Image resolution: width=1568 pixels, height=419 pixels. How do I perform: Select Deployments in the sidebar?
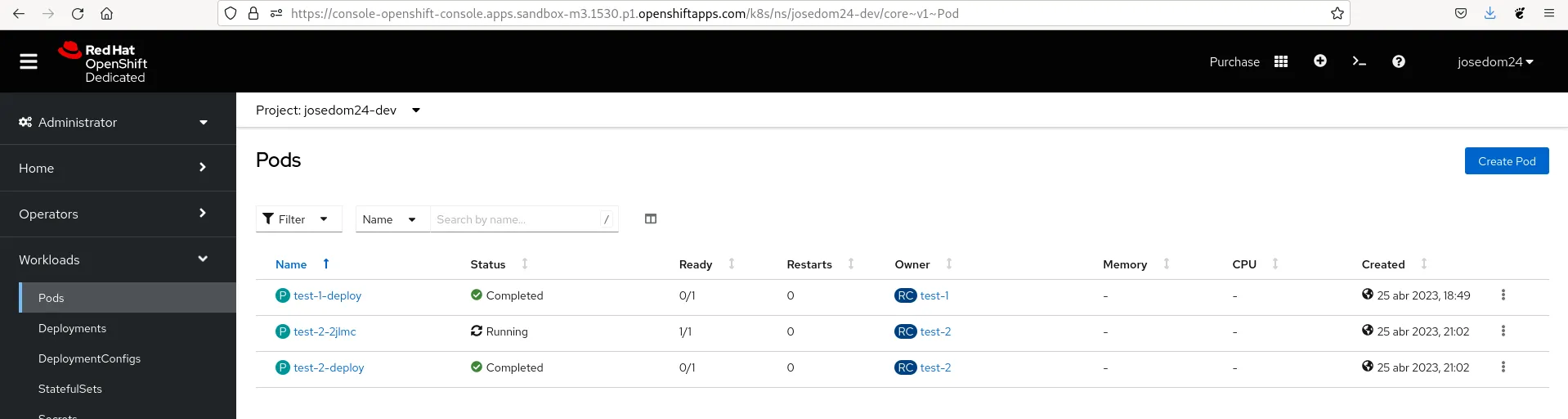pos(72,328)
